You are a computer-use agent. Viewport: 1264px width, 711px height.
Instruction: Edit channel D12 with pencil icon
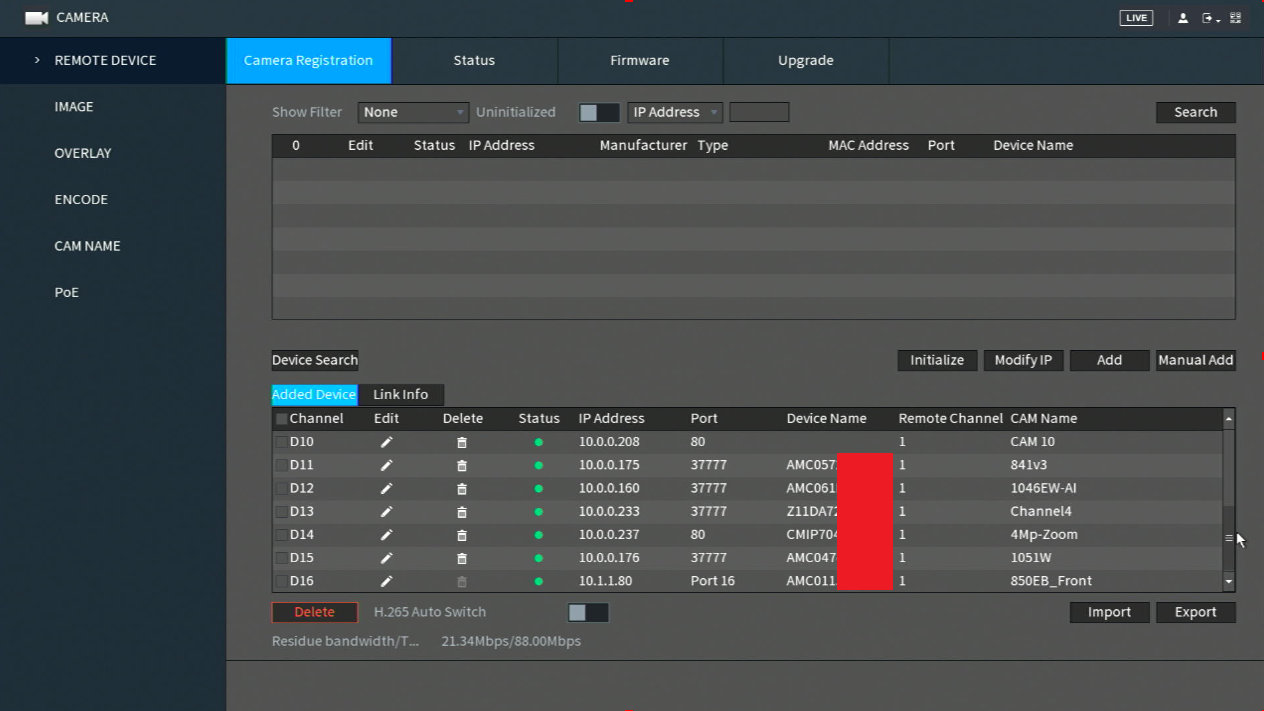[386, 489]
